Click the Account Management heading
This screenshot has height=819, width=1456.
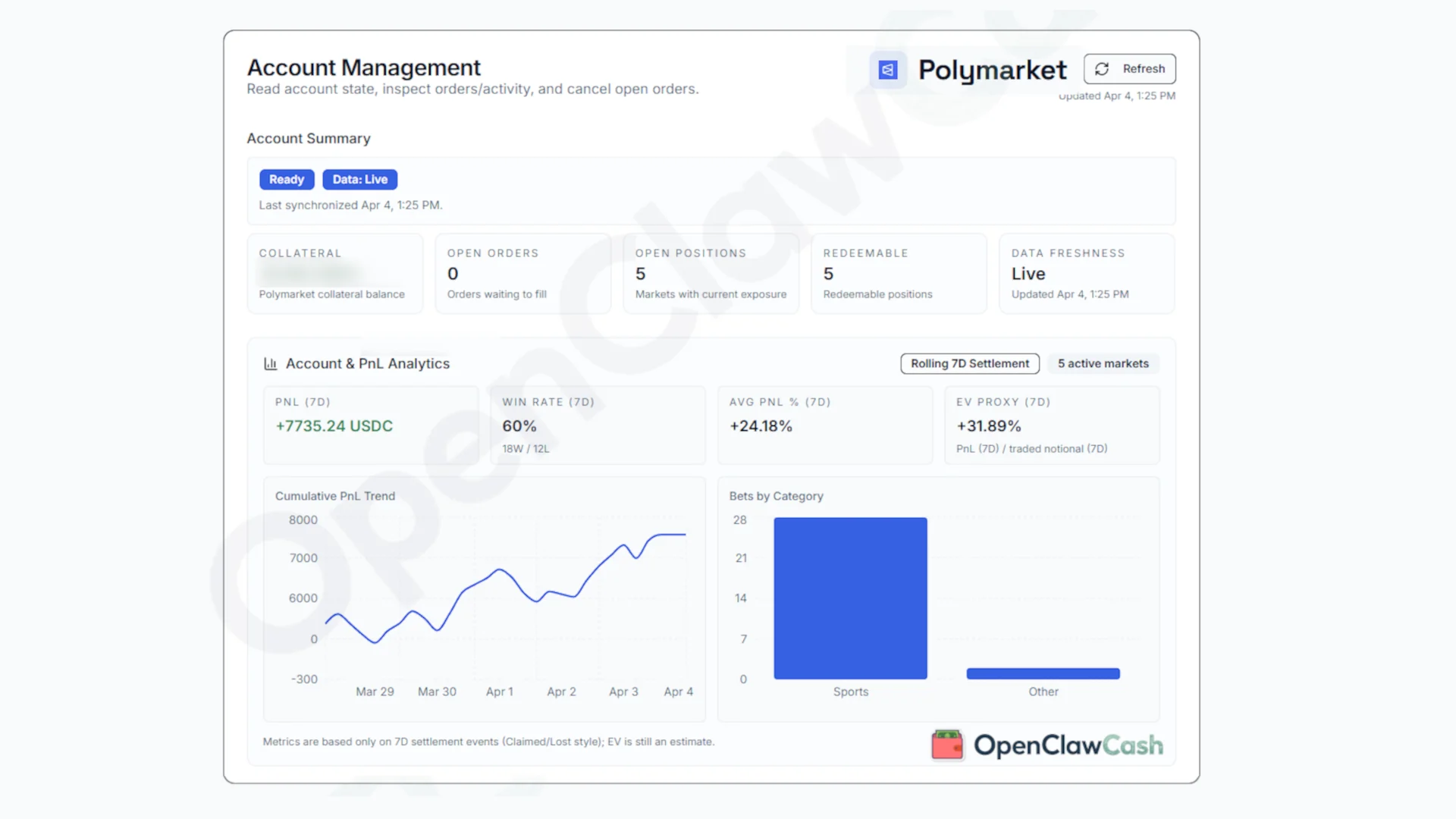(x=364, y=67)
